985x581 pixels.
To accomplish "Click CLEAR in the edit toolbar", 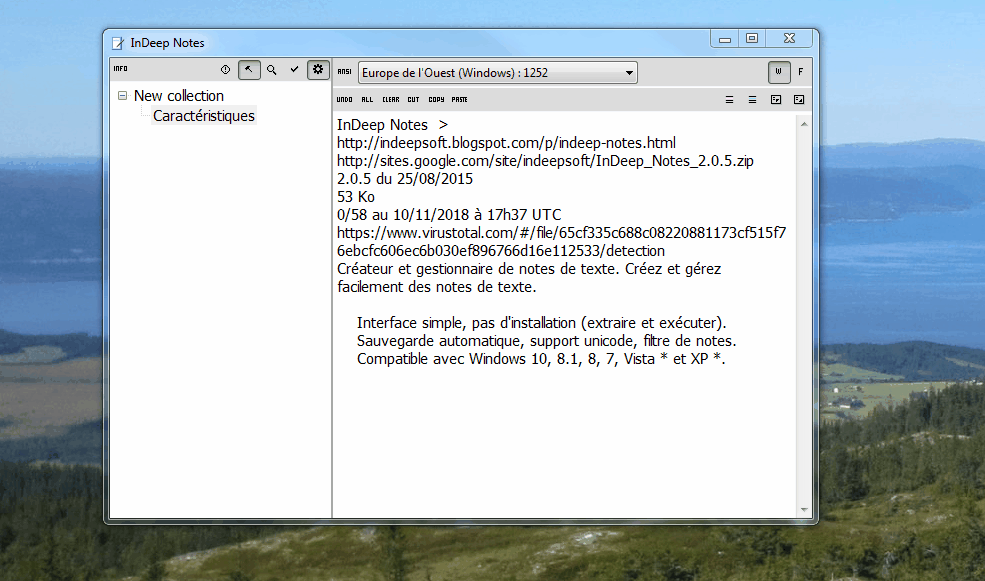I will 391,100.
